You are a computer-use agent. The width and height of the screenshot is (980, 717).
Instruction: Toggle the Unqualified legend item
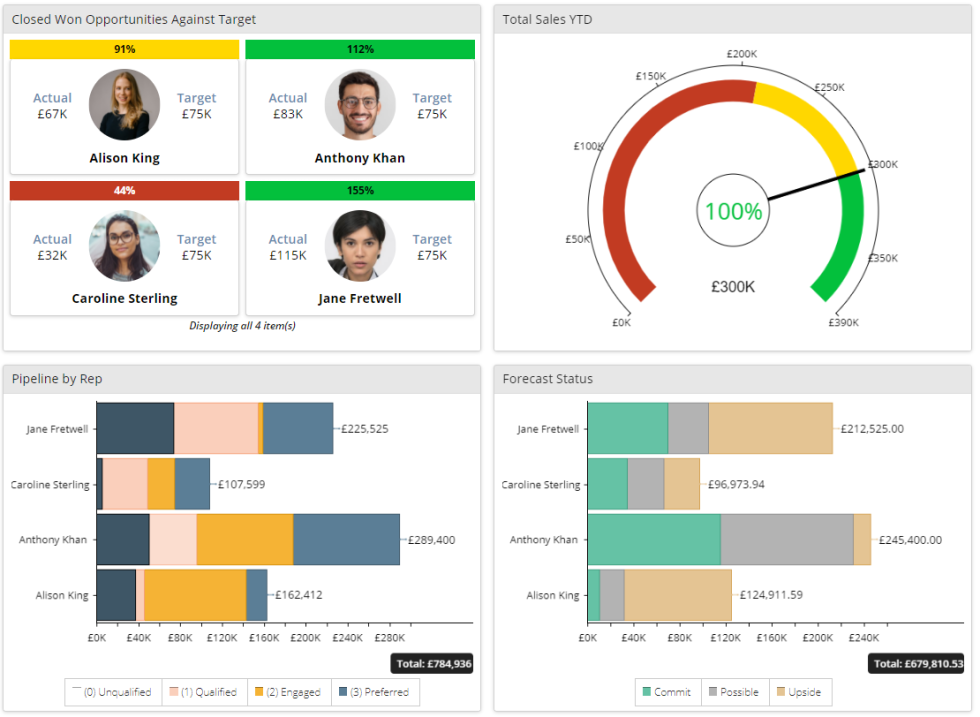(x=112, y=692)
